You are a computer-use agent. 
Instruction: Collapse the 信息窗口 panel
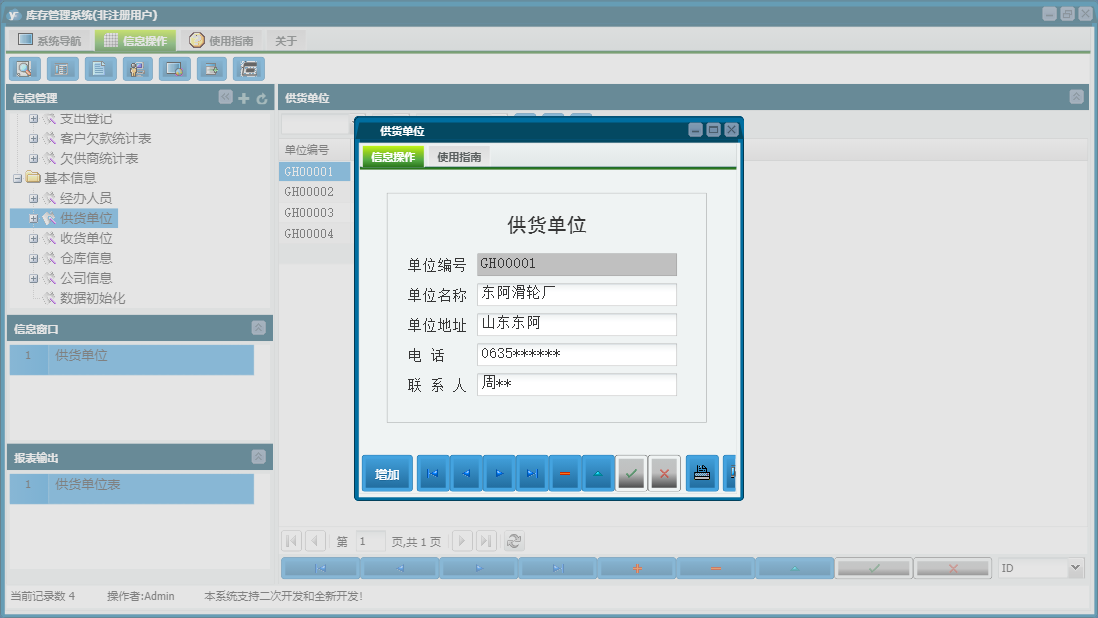(258, 328)
